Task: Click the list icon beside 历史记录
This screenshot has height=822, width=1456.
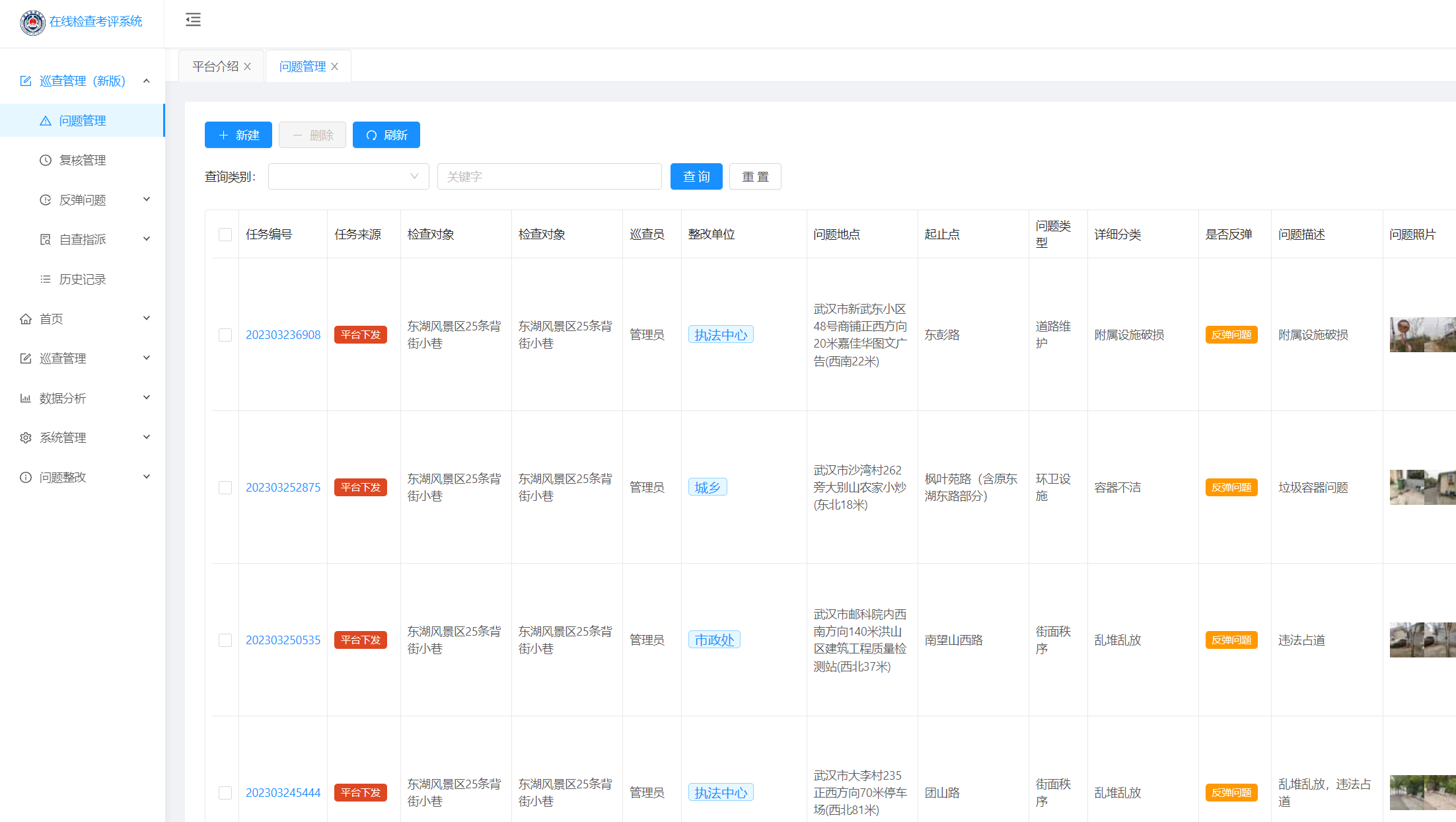Action: pos(46,279)
